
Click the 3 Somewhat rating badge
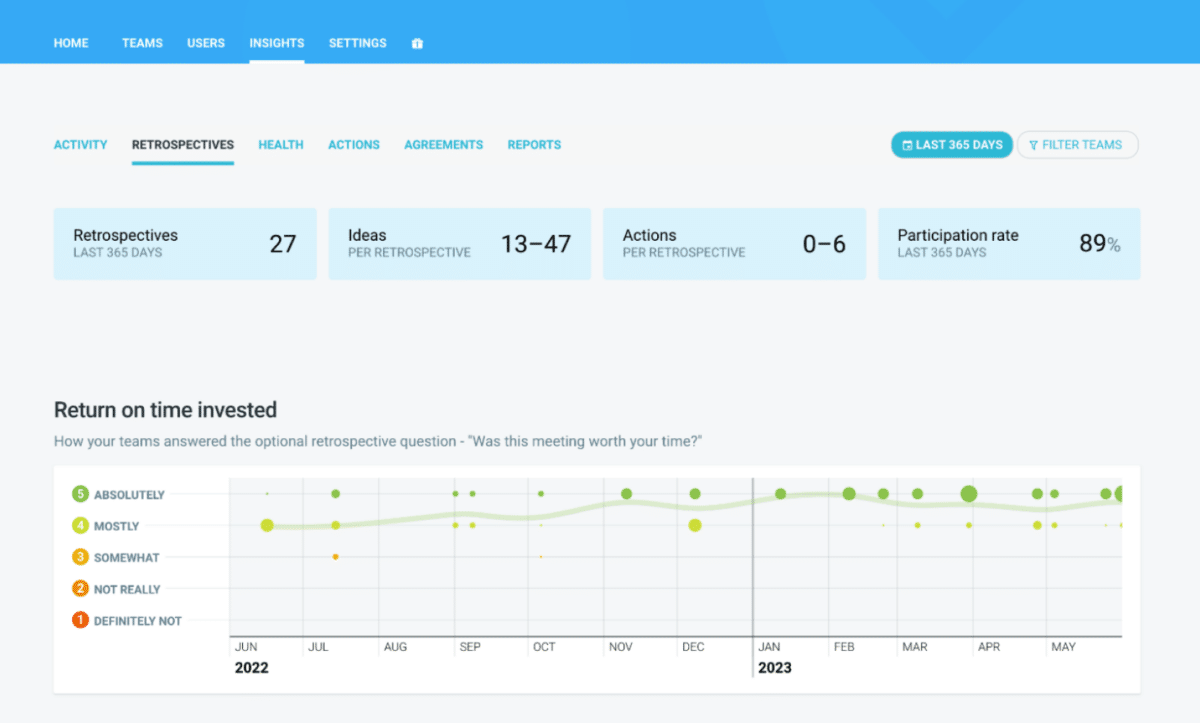tap(80, 557)
